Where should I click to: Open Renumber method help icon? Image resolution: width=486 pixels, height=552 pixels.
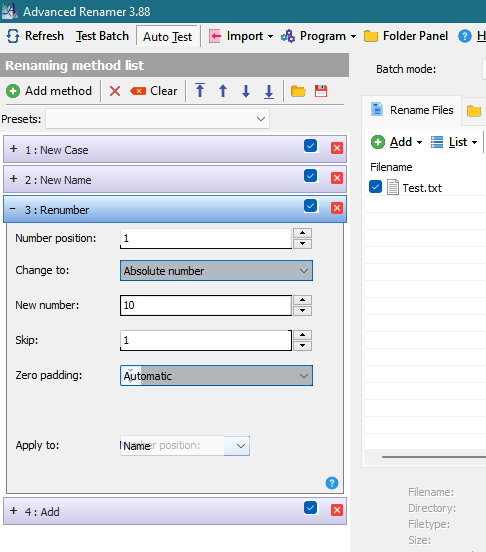[x=332, y=483]
